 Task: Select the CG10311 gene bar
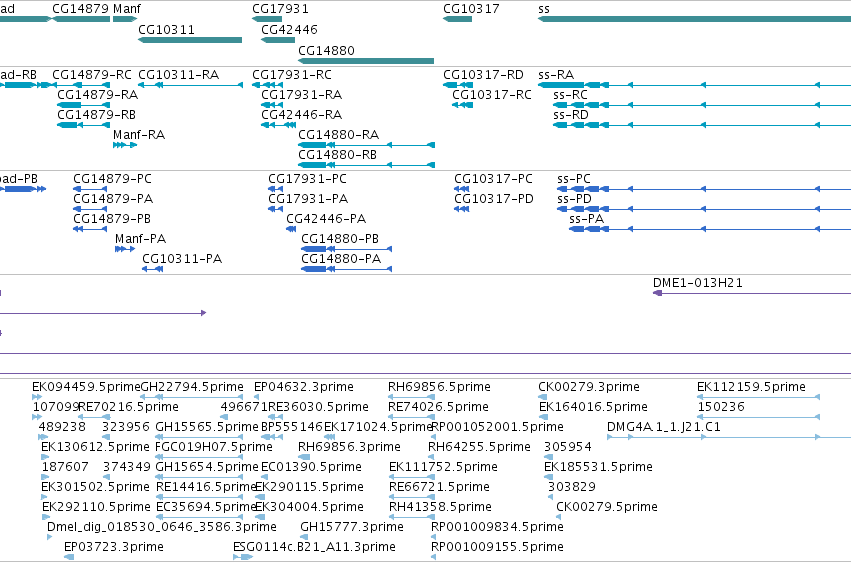click(x=190, y=40)
